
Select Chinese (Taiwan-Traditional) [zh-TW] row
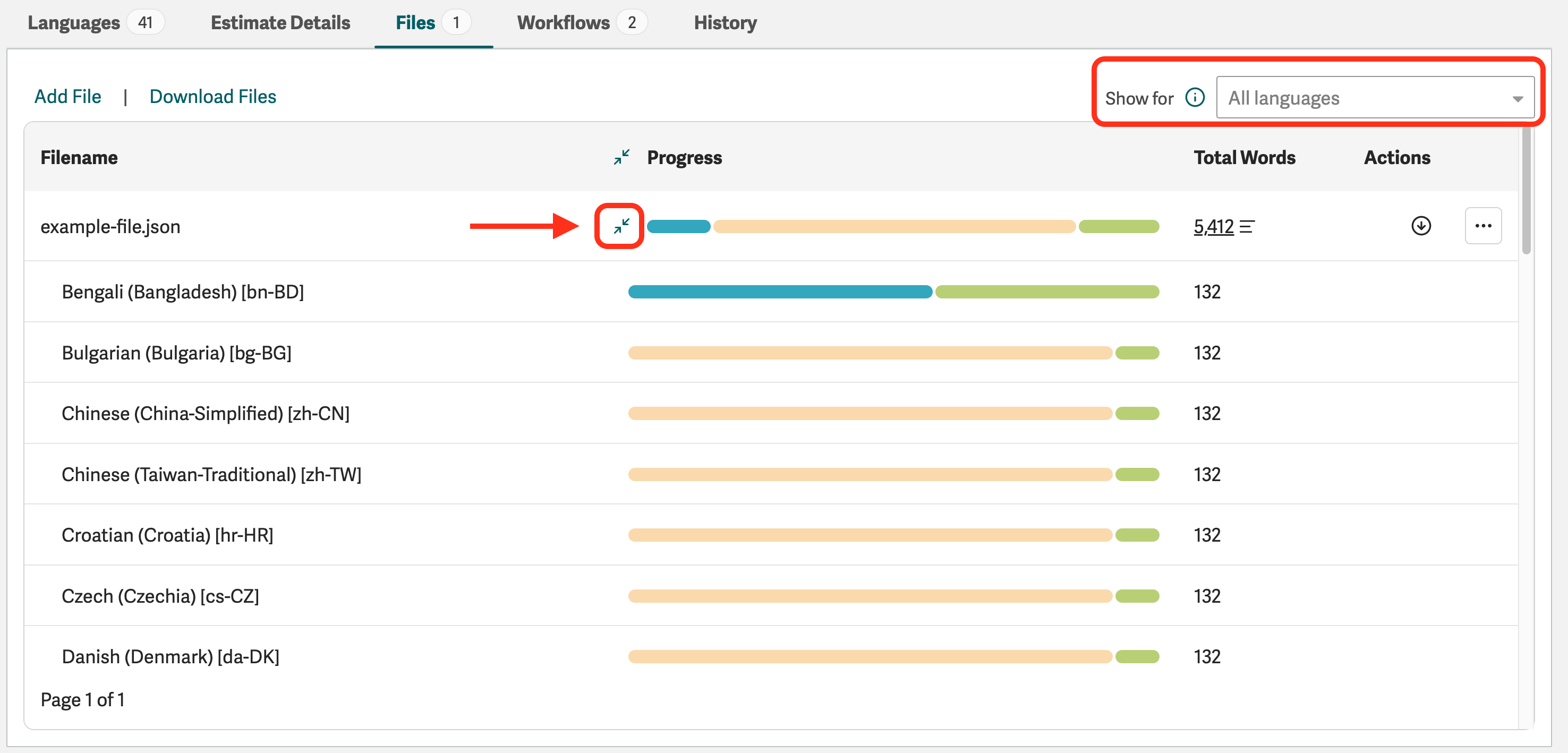[x=771, y=474]
